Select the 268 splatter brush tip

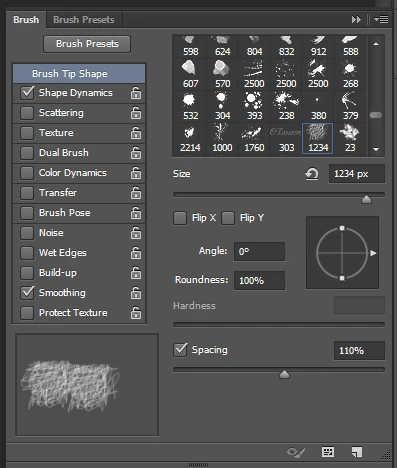pyautogui.click(x=350, y=74)
